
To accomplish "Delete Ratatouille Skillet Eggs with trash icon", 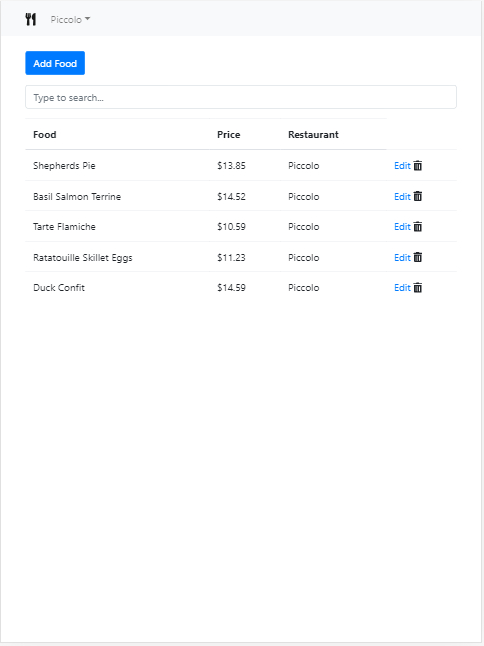I will pos(418,257).
